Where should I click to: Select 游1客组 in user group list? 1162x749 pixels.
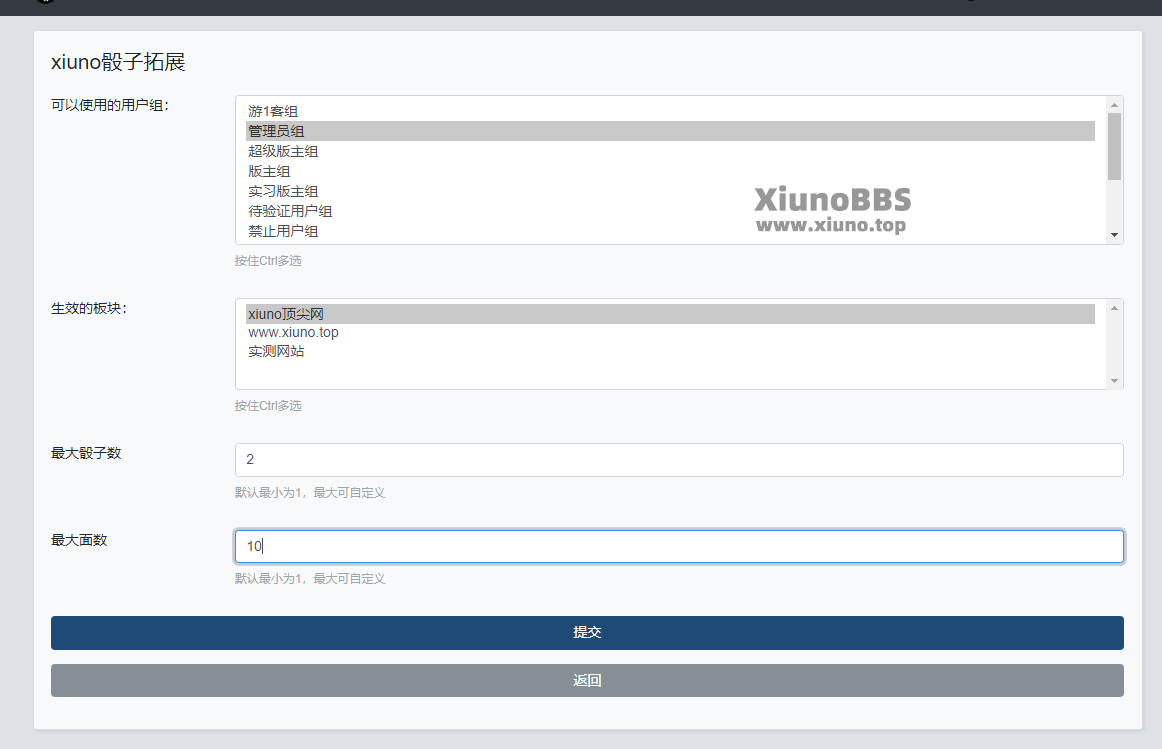pos(670,111)
